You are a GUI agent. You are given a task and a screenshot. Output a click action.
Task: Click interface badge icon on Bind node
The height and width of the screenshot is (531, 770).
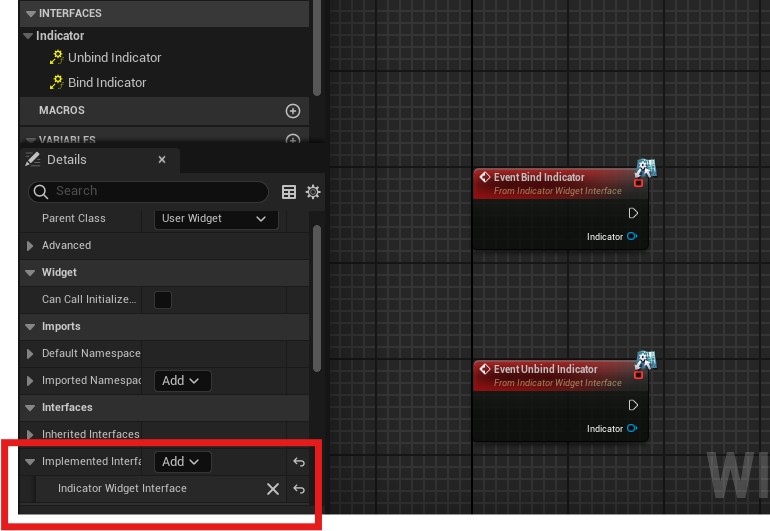(x=645, y=168)
